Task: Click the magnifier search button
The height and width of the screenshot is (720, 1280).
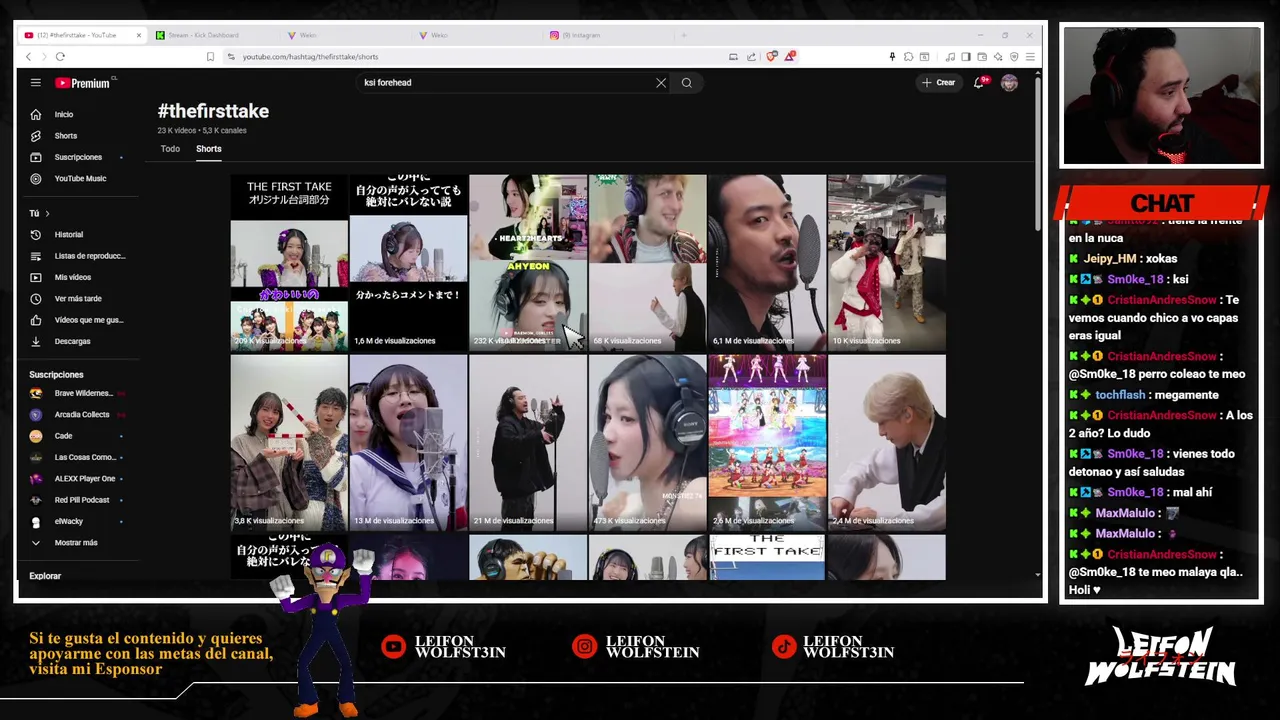Action: [686, 83]
